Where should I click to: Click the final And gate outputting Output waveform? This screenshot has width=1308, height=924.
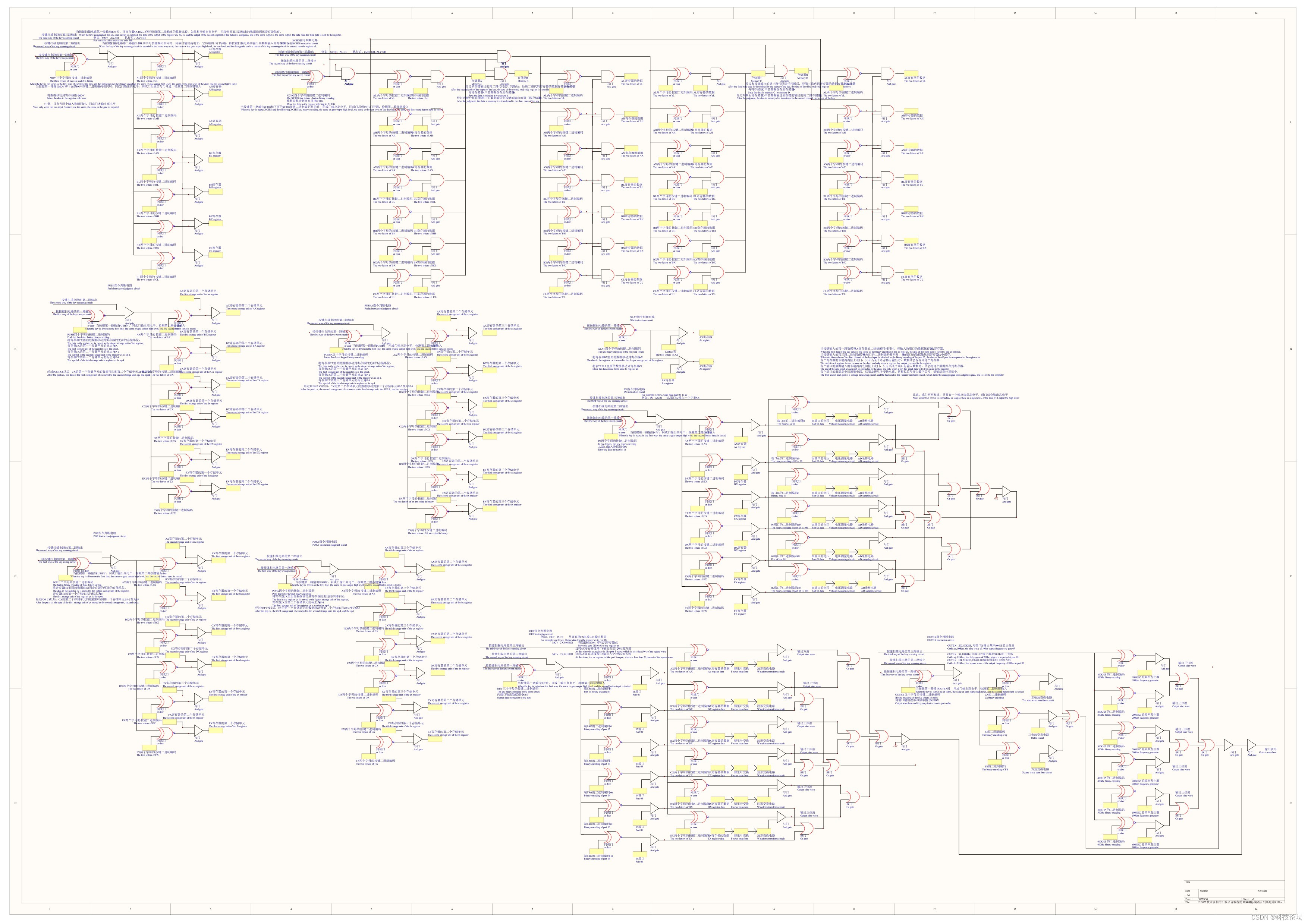[1252, 745]
